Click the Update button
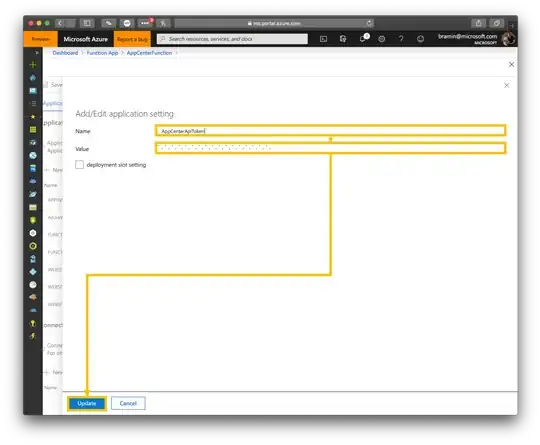This screenshot has width=540, height=445. pos(87,403)
